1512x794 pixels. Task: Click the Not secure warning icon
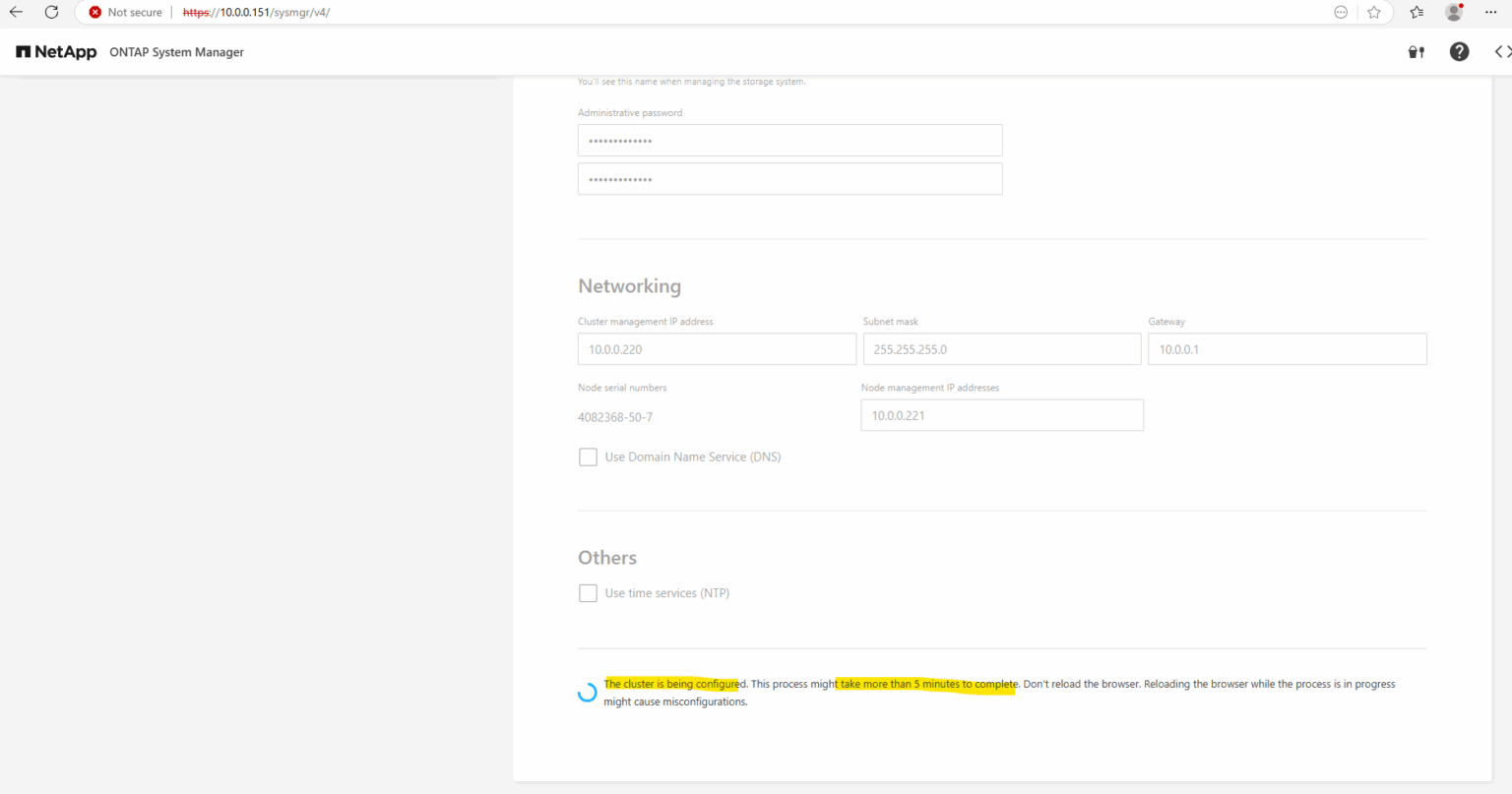[94, 12]
